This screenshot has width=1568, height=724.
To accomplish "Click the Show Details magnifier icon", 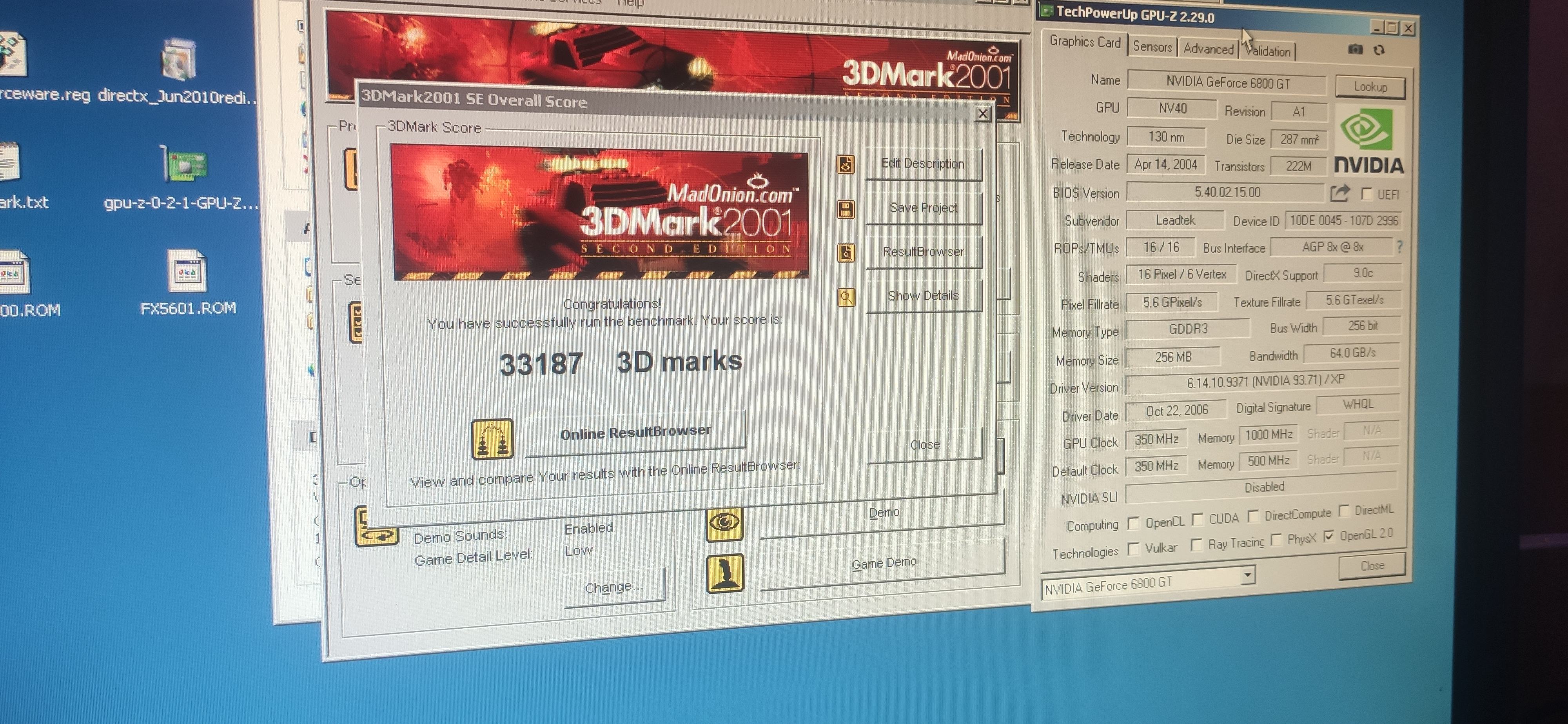I will point(846,297).
